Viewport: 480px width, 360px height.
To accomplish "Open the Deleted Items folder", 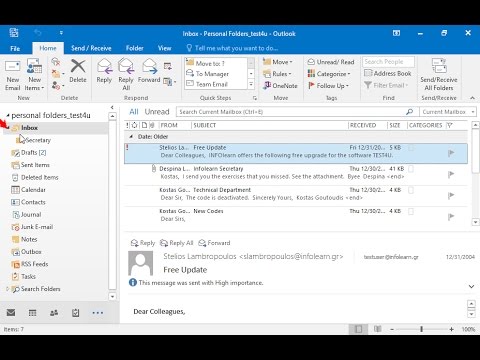I will (39, 177).
